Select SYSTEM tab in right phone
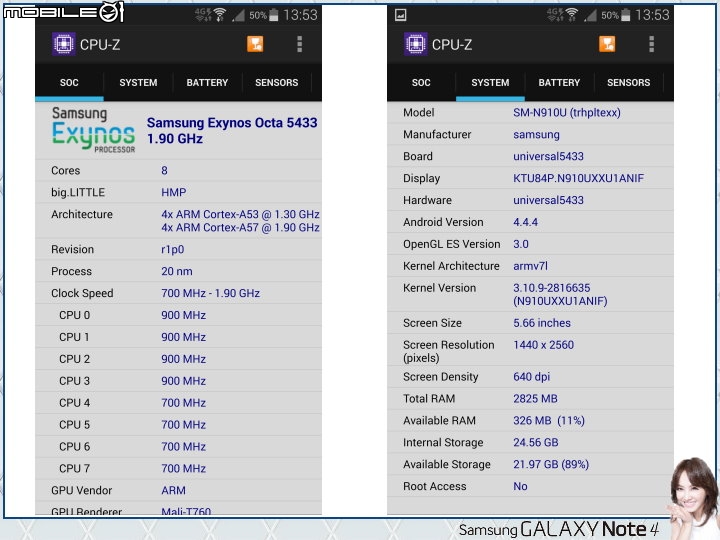720x540 pixels. (x=490, y=83)
